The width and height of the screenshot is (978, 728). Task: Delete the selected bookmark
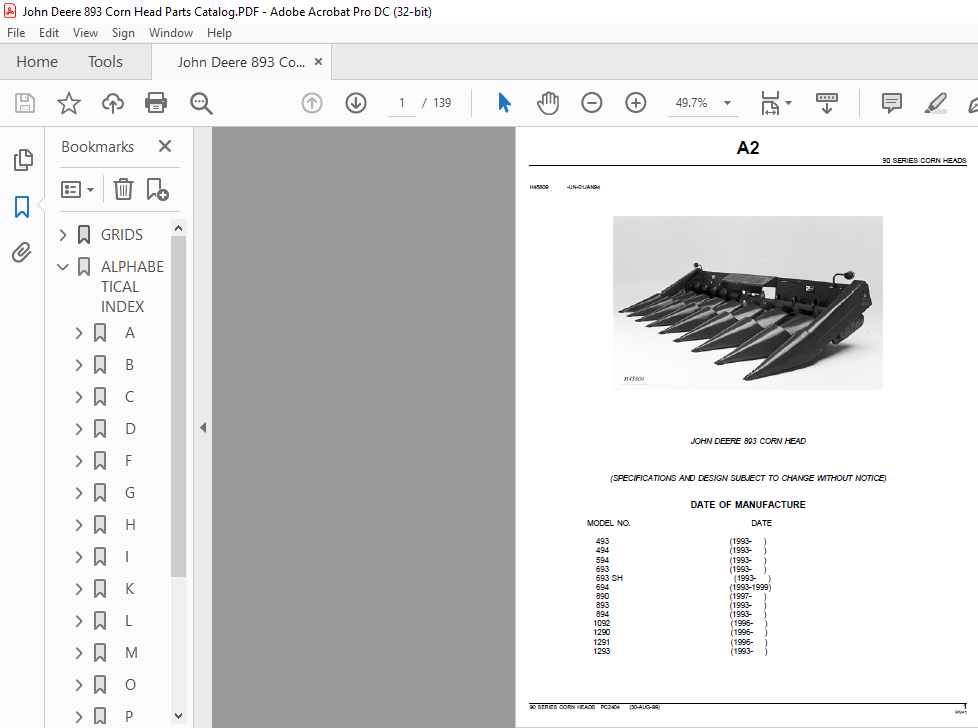(x=123, y=189)
